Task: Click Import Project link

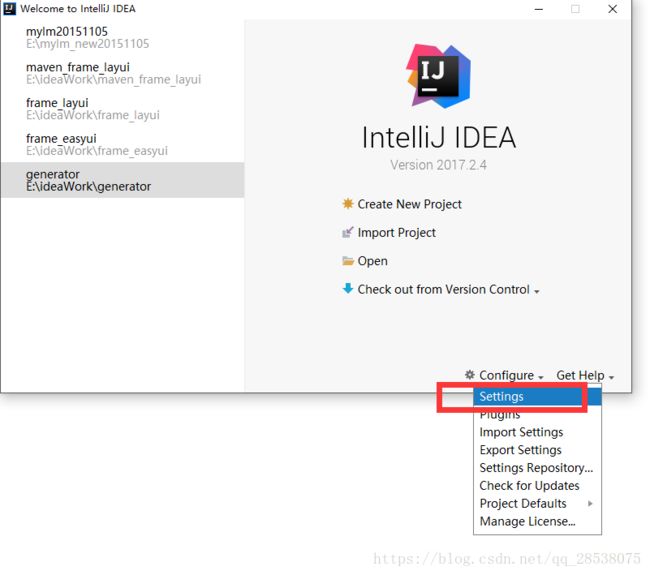Action: 396,233
